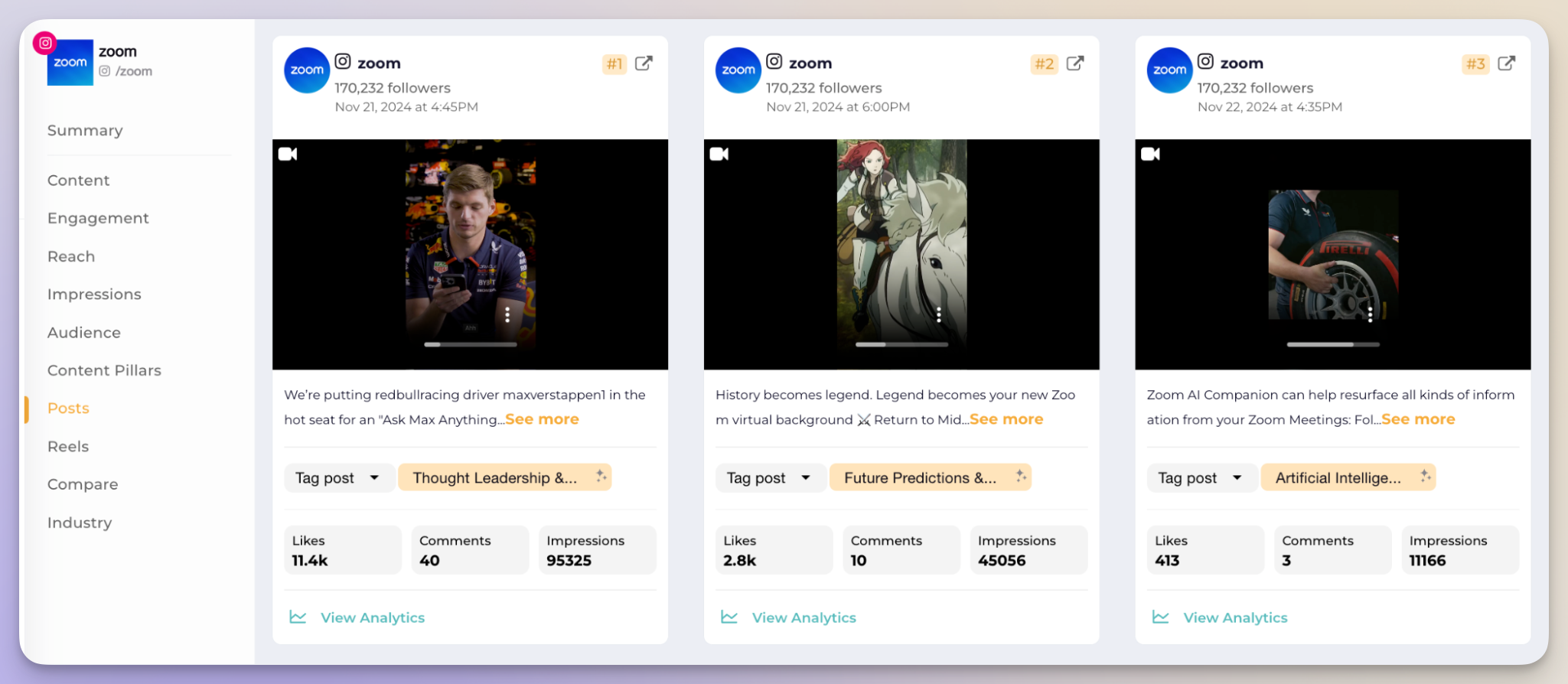This screenshot has height=684, width=1568.
Task: Click sparkle icon on Artificial Intelligence tag
Action: pos(1425,476)
